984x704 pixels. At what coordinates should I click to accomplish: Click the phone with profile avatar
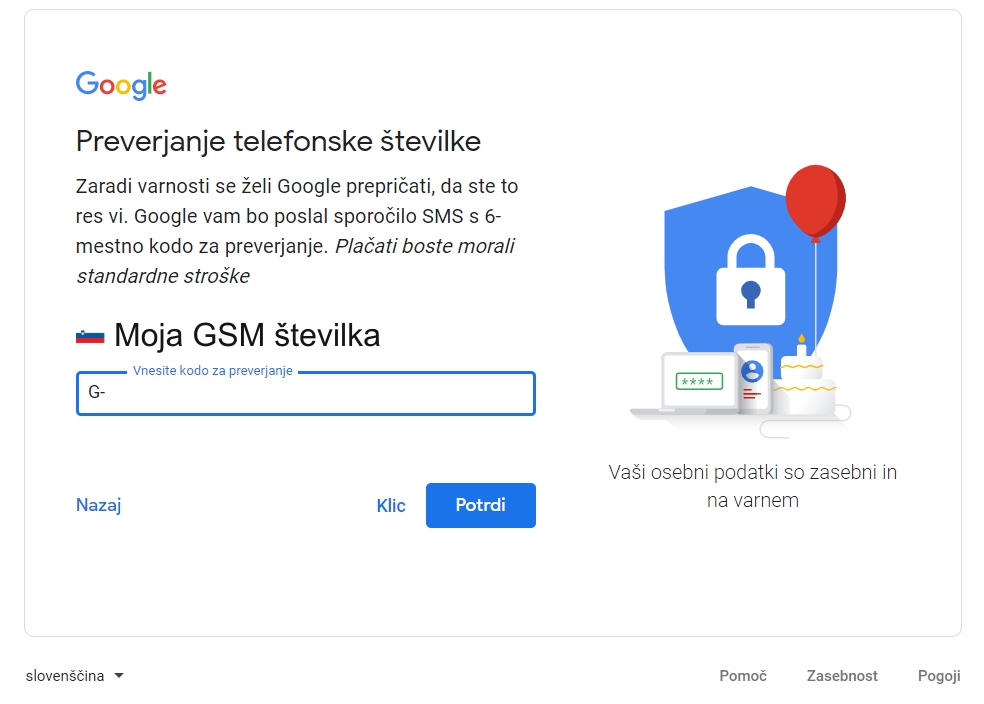click(x=752, y=377)
